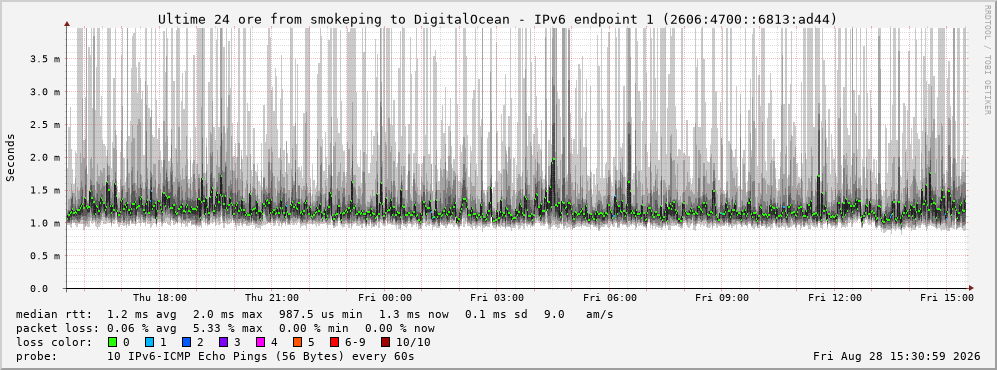Screen dimensions: 997x370
Task: Click the Fri 15:00 time axis label
Action: (x=947, y=298)
